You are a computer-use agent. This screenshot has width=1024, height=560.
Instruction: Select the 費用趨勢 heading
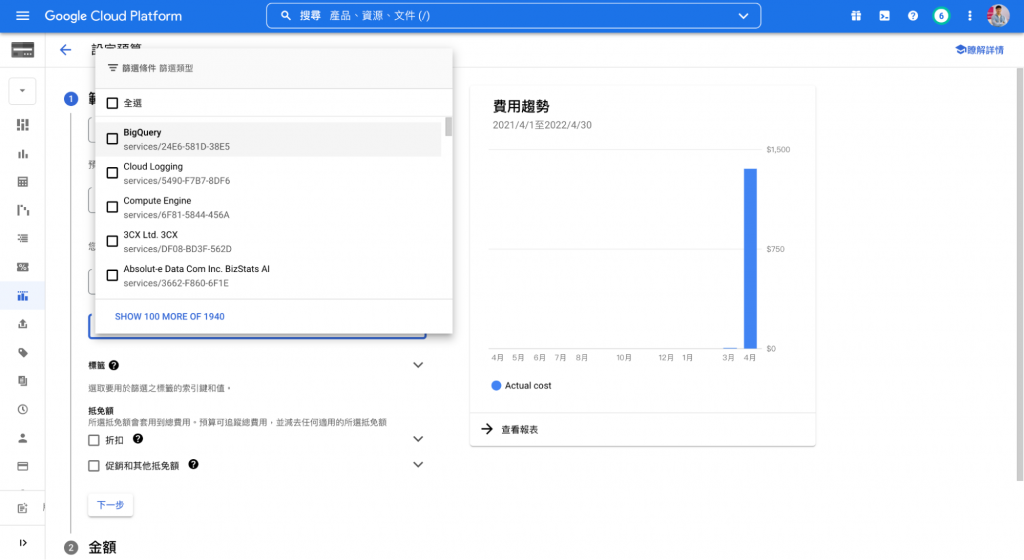[x=520, y=106]
